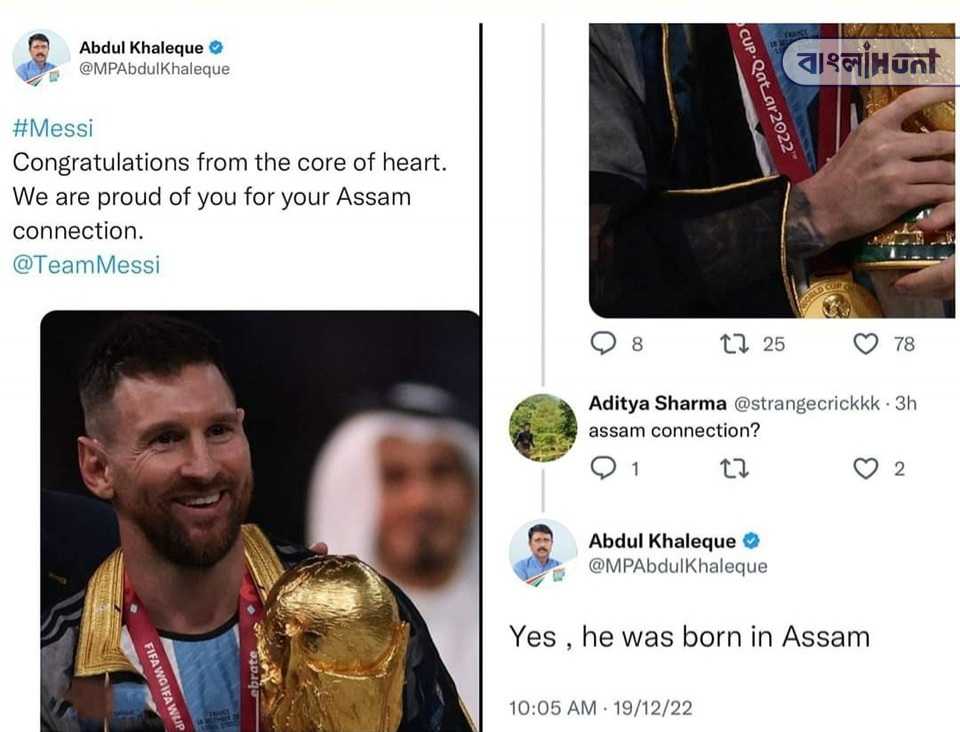Retweet the post with 25 retweets

734,344
